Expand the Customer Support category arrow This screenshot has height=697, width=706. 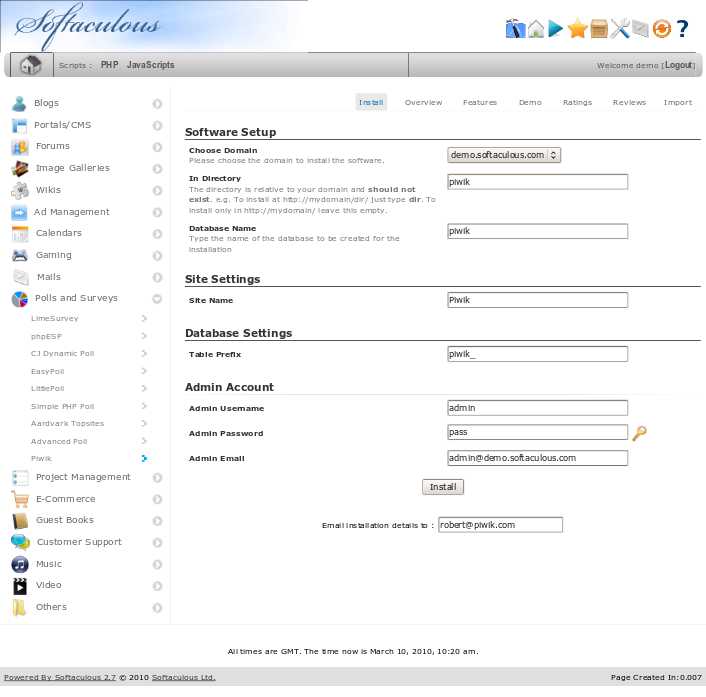click(157, 543)
